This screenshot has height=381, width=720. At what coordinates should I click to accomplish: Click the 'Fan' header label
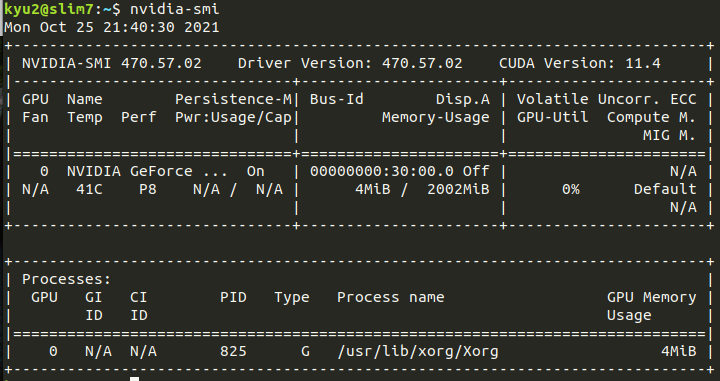pos(35,118)
